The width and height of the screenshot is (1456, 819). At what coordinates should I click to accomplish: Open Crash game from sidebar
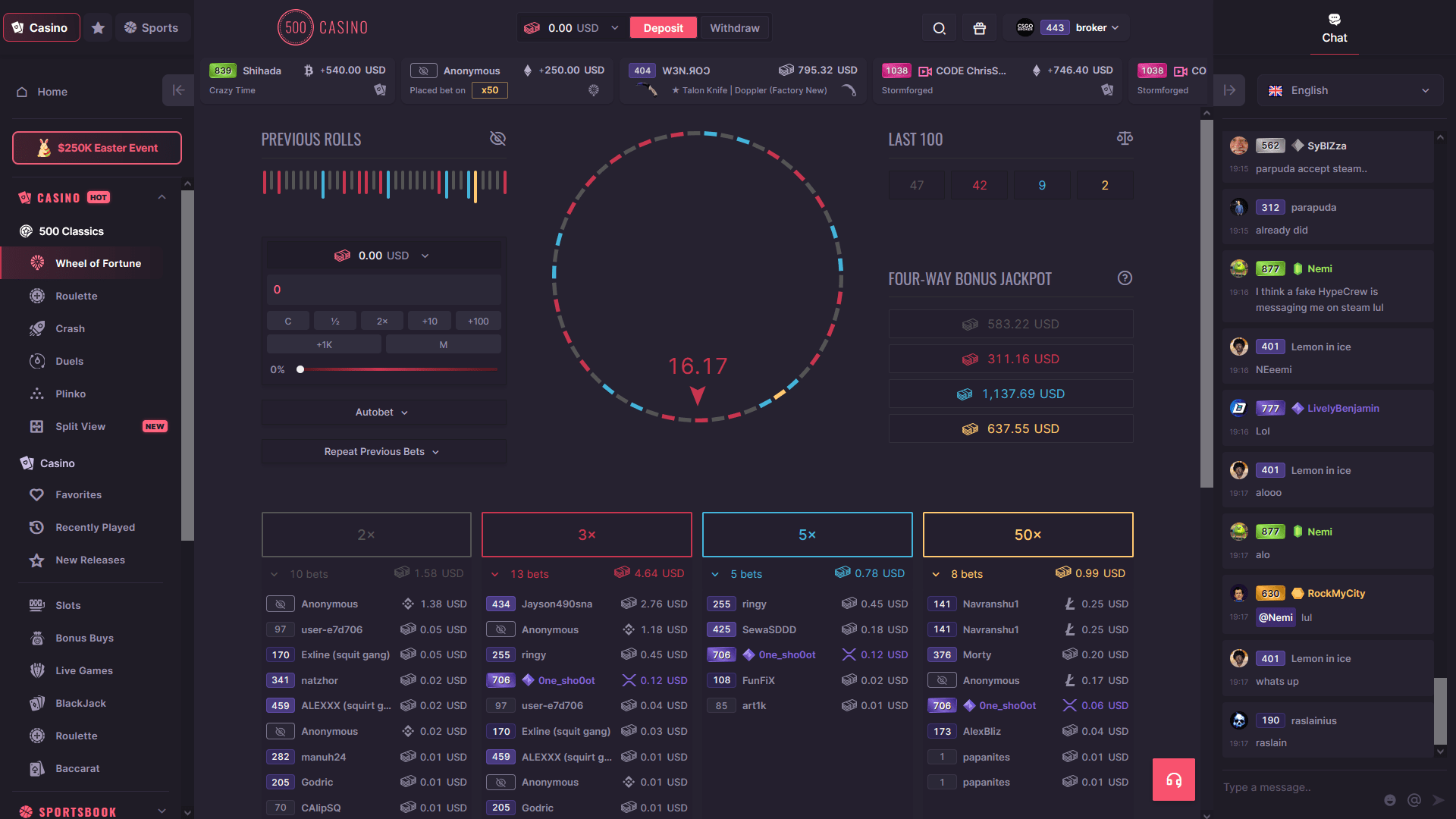point(70,328)
